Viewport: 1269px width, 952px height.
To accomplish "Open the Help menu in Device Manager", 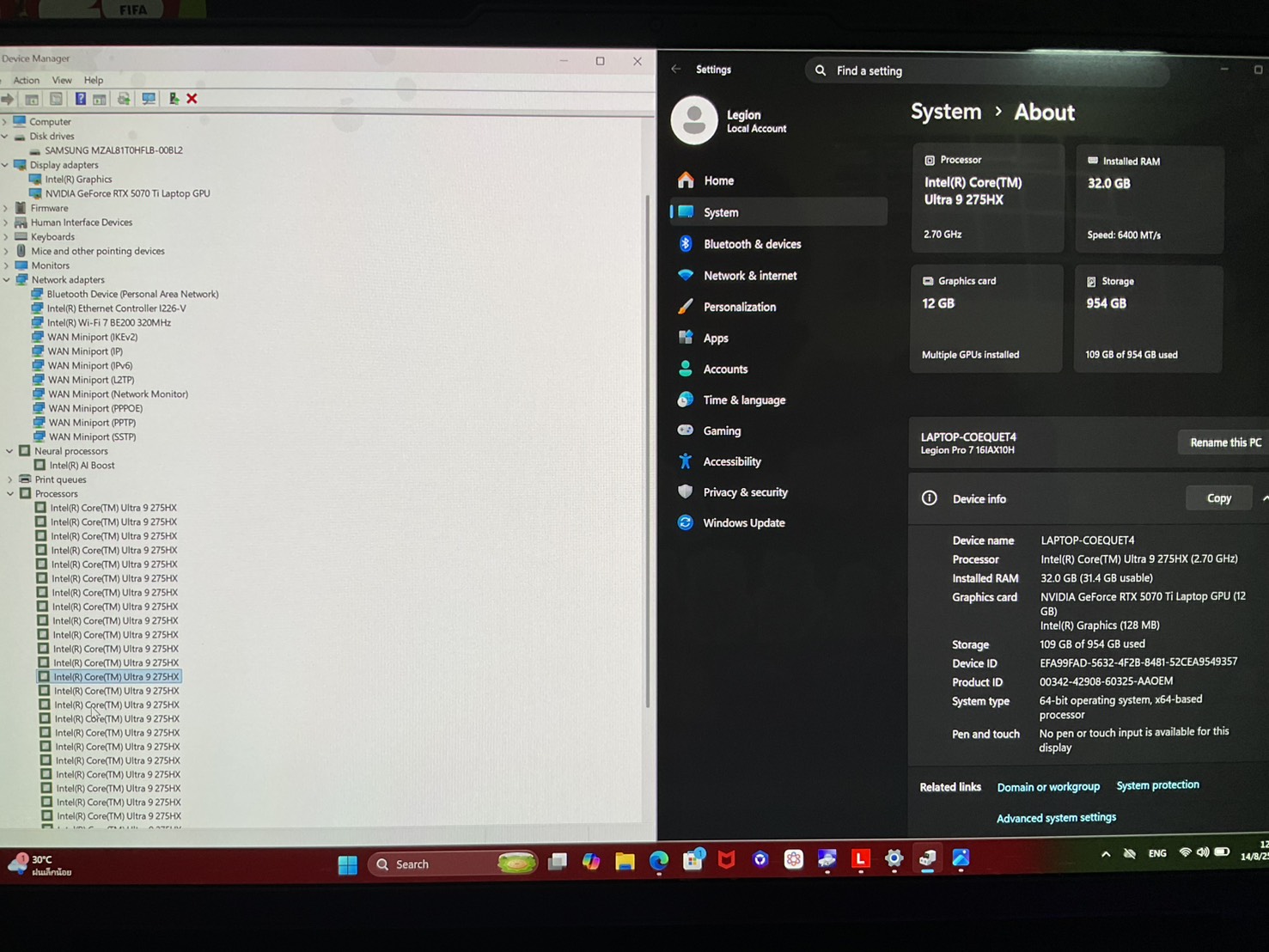I will [94, 80].
